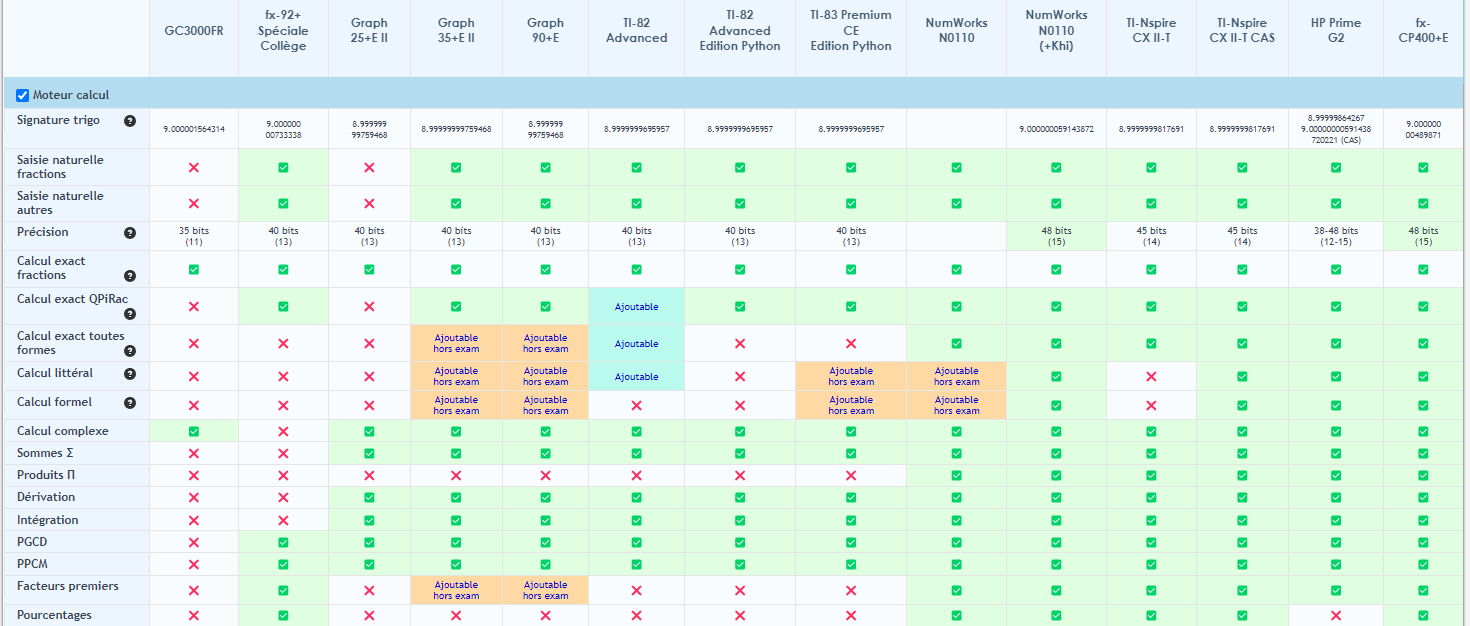Click fx-CP400+E check for Calcul formel
Image resolution: width=1470 pixels, height=626 pixels.
tap(1423, 405)
